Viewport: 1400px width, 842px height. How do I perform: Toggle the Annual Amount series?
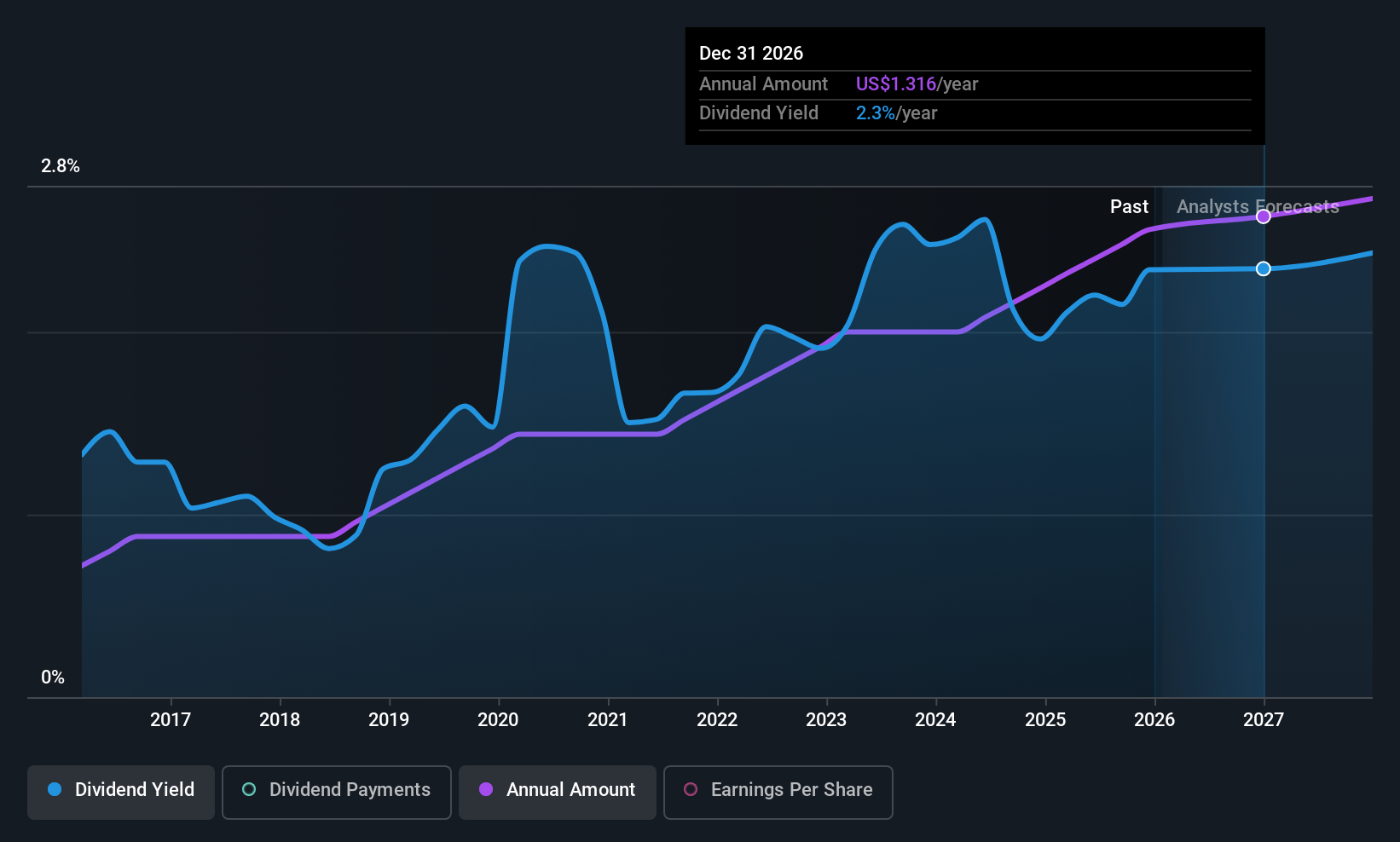(558, 792)
